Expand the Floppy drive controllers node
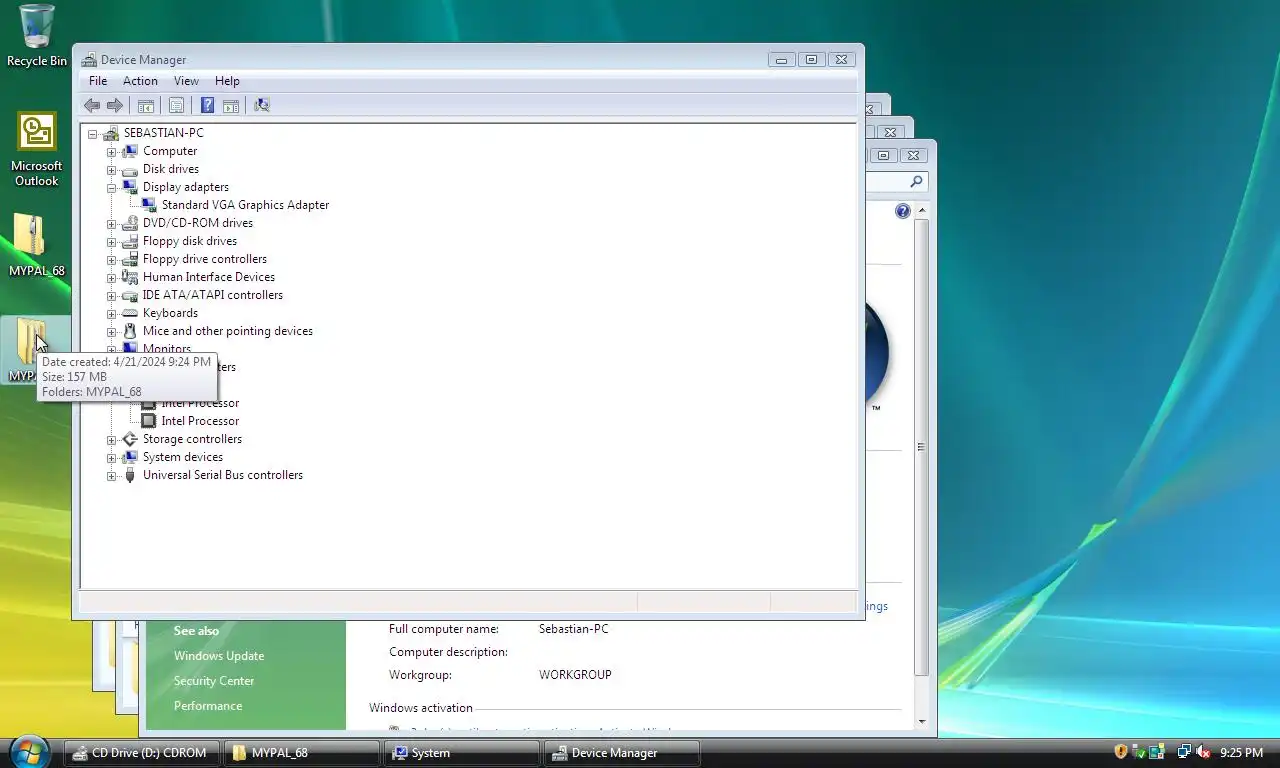This screenshot has height=768, width=1280. pyautogui.click(x=111, y=259)
